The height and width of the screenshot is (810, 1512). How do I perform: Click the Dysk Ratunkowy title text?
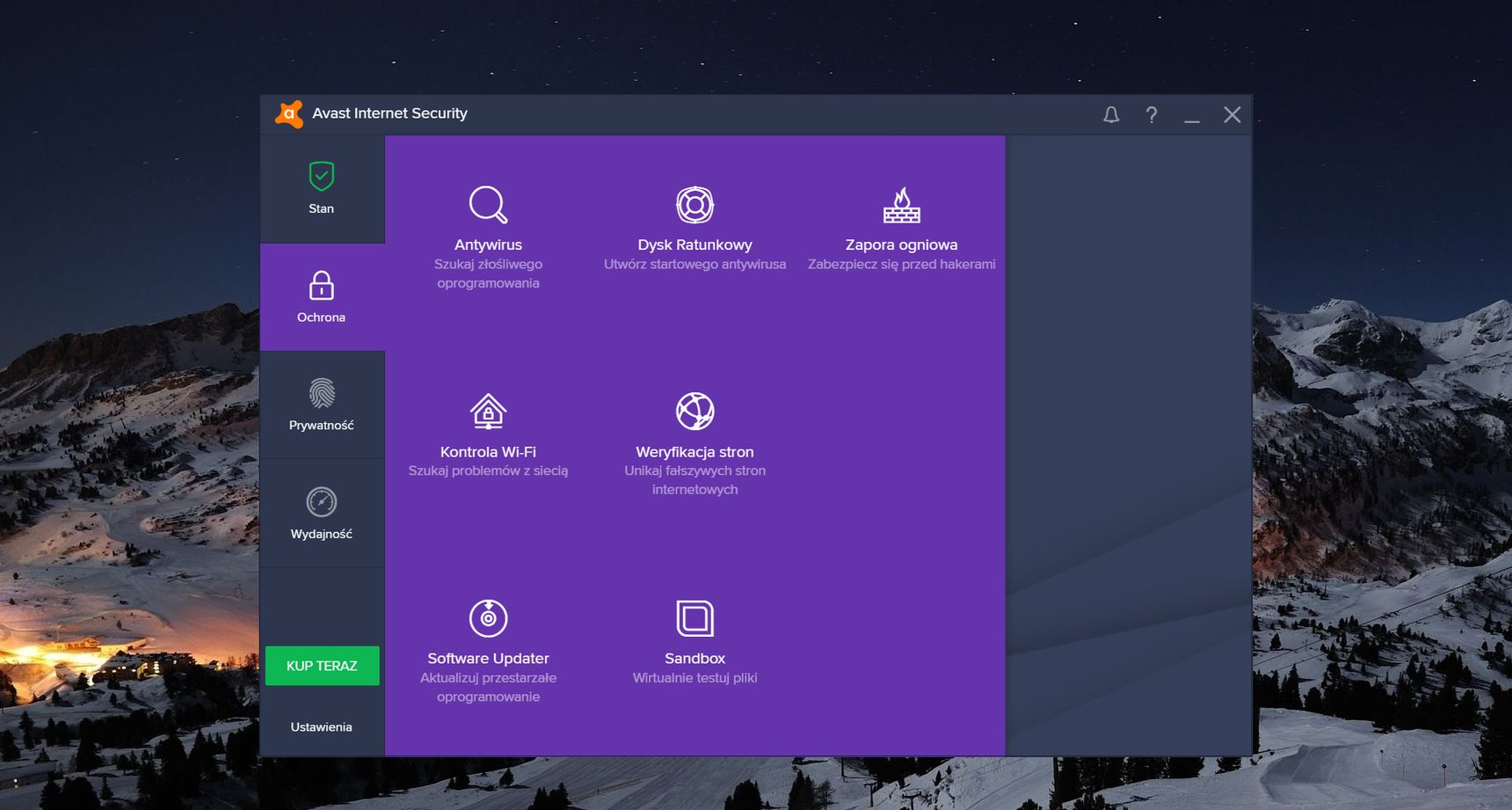(x=694, y=245)
